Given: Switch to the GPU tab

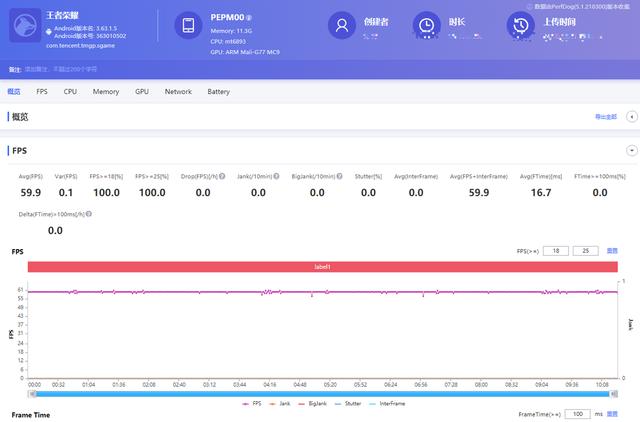Looking at the screenshot, I should click(x=142, y=91).
